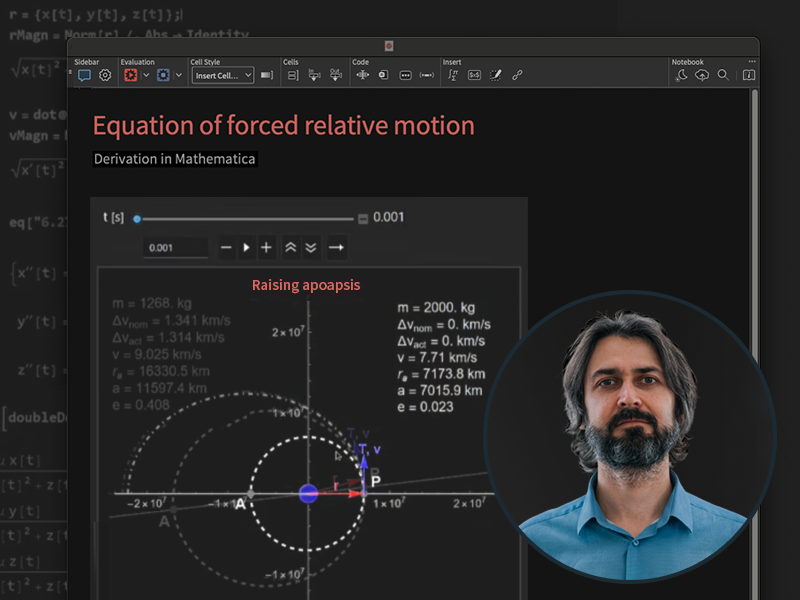This screenshot has width=800, height=600.
Task: Click the merge cells icon in Cells
Action: click(336, 76)
